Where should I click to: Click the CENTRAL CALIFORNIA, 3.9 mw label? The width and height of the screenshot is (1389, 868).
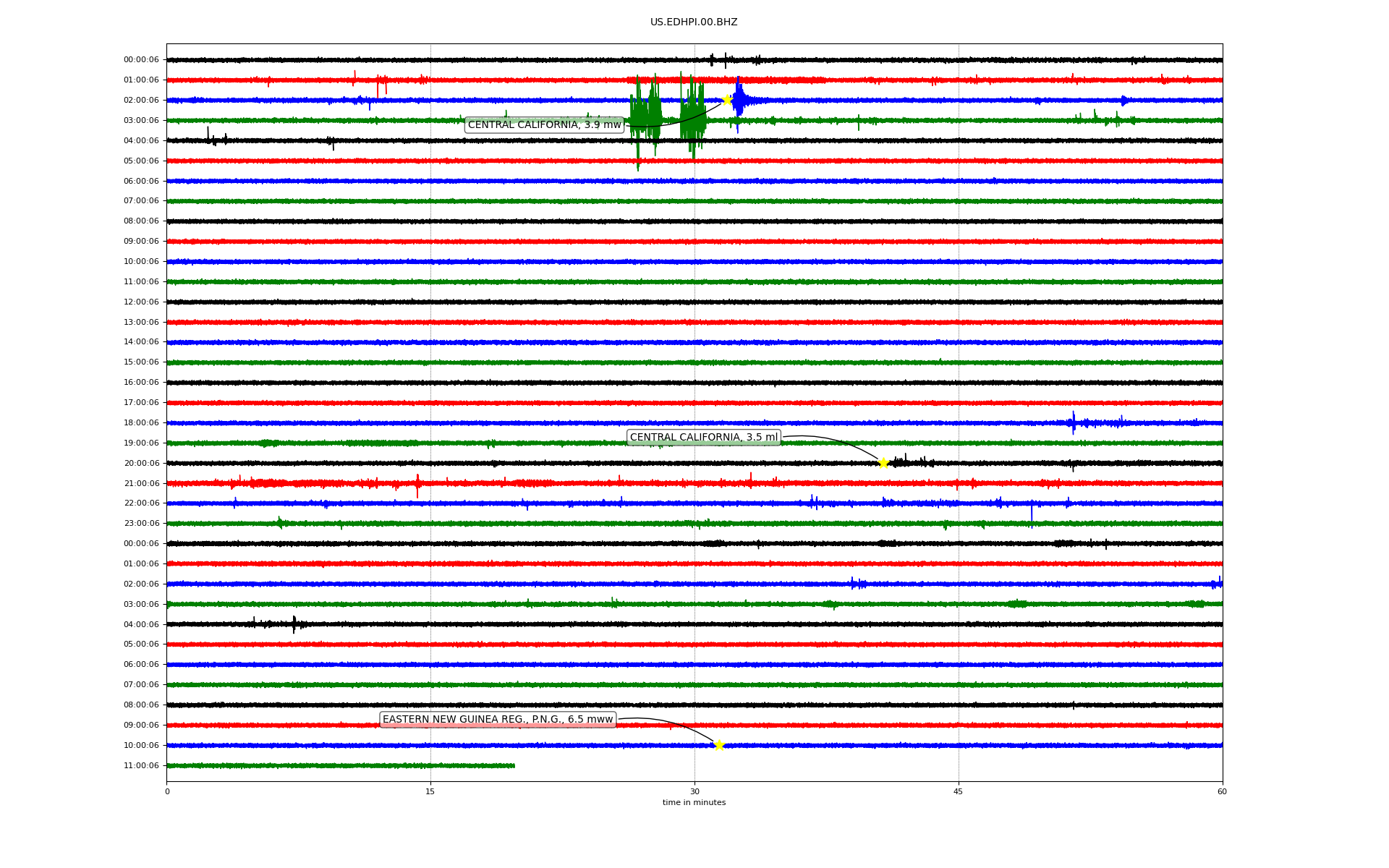coord(544,125)
